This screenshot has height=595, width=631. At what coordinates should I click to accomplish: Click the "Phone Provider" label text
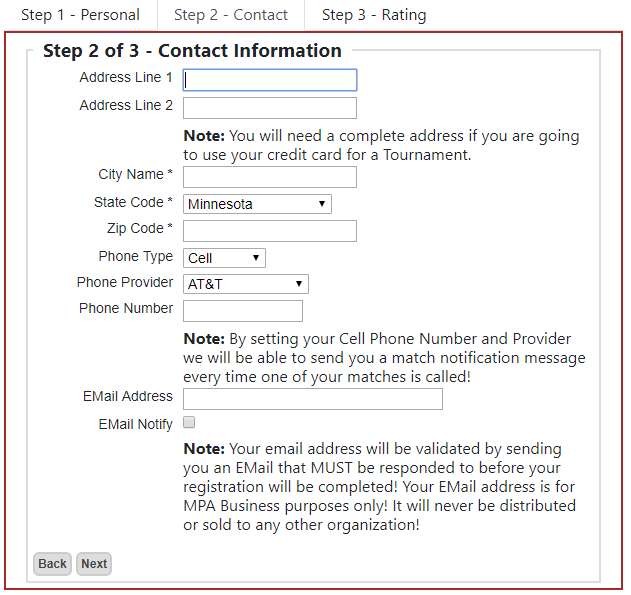click(125, 283)
